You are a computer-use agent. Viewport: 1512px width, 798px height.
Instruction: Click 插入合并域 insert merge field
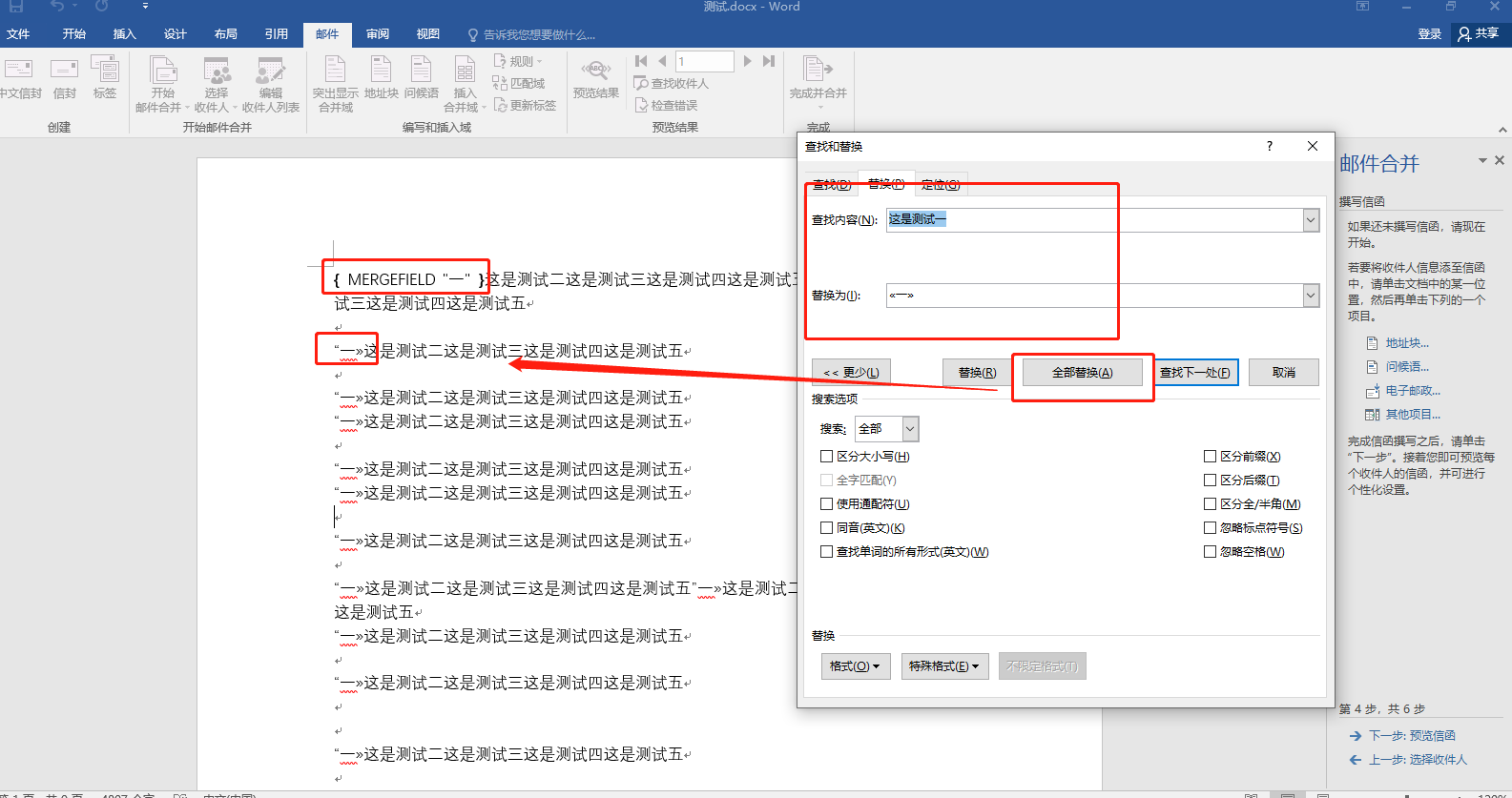tap(465, 84)
